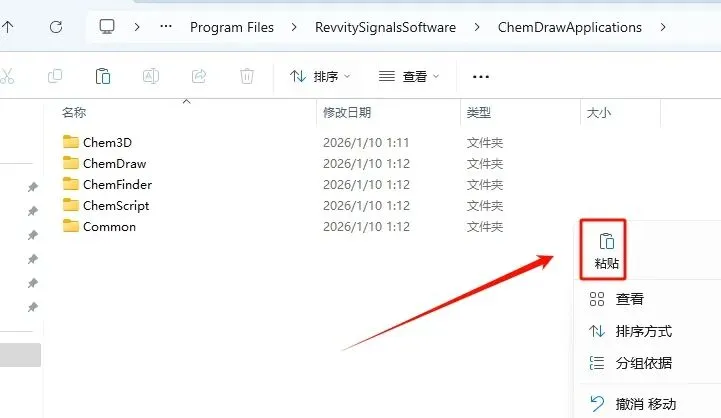Screen dimensions: 721x418
Task: Expand the chevron after ChemDrawApplications breadcrumb
Action: tap(663, 28)
